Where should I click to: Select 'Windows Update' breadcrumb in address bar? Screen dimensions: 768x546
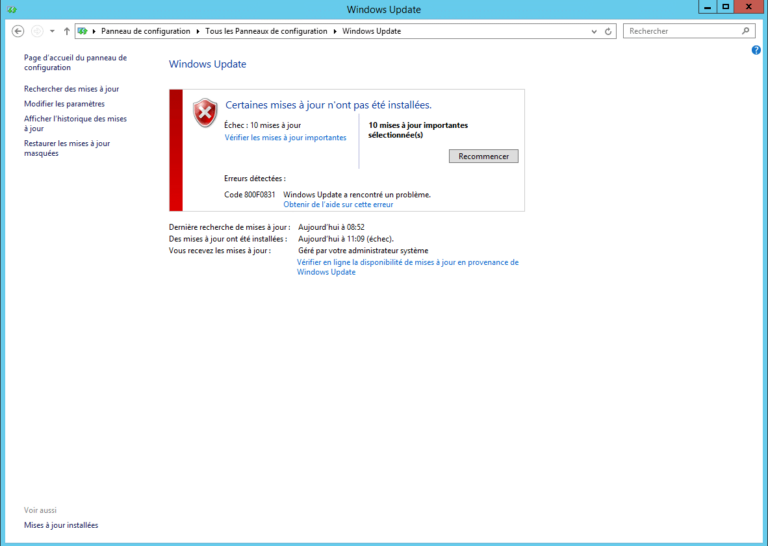[x=371, y=31]
